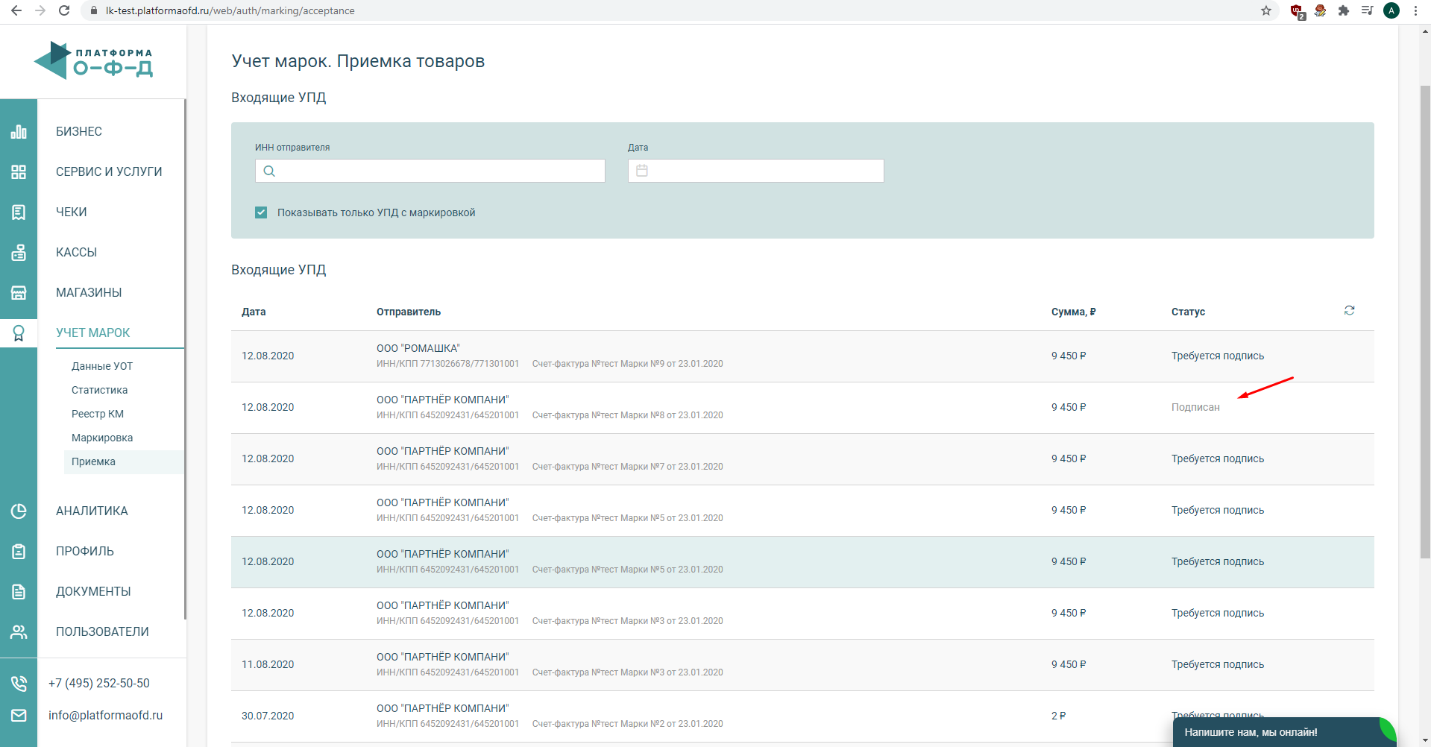Viewport: 1431px width, 747px height.
Task: Open the Бизнес chart icon in sidebar
Action: click(x=18, y=131)
